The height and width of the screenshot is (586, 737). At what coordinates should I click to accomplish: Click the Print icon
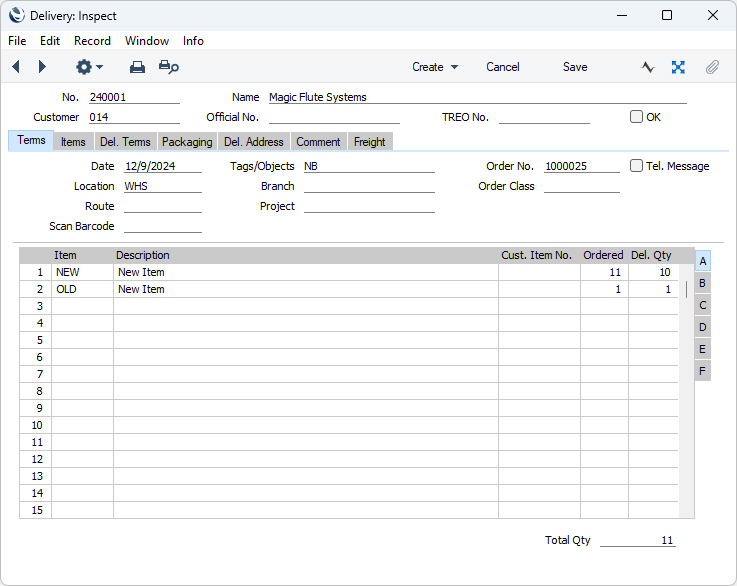pos(137,67)
